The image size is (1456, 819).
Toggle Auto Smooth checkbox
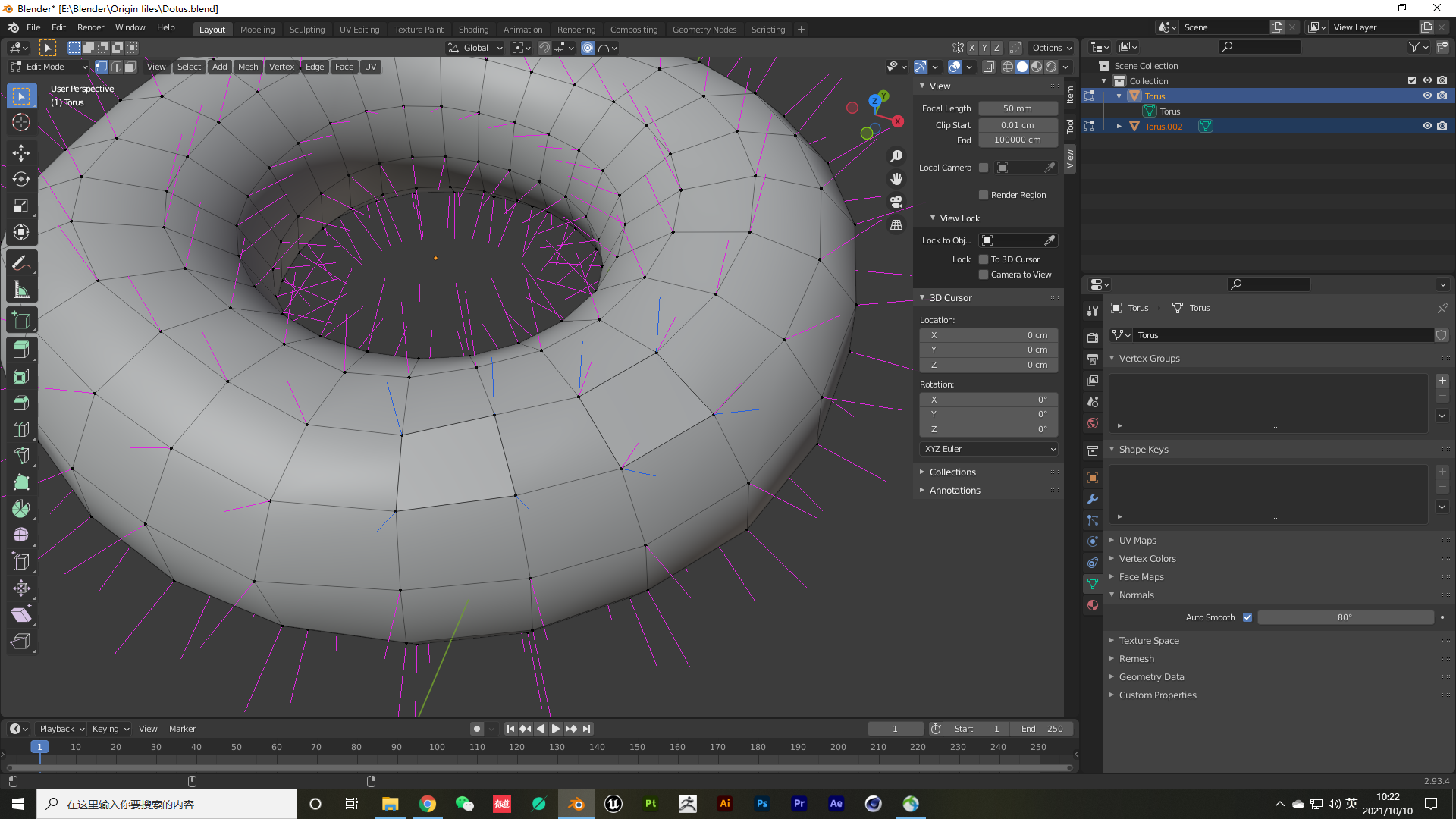click(1247, 617)
